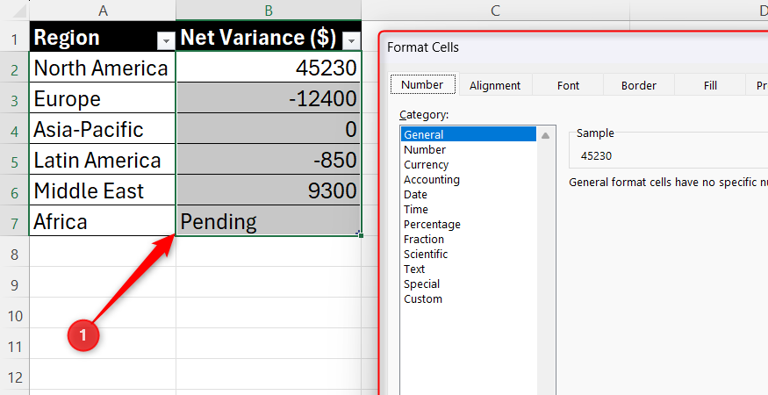Select cell containing Asia-Pacific
The height and width of the screenshot is (395, 768).
coord(102,128)
